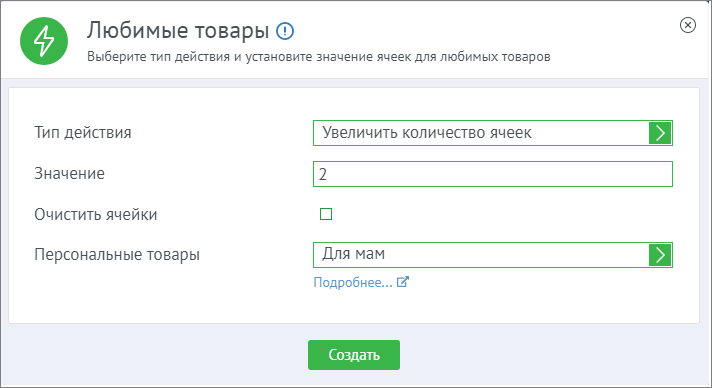Click the green lightning bolt icon
Viewport: 712px width, 388px height.
(44, 41)
